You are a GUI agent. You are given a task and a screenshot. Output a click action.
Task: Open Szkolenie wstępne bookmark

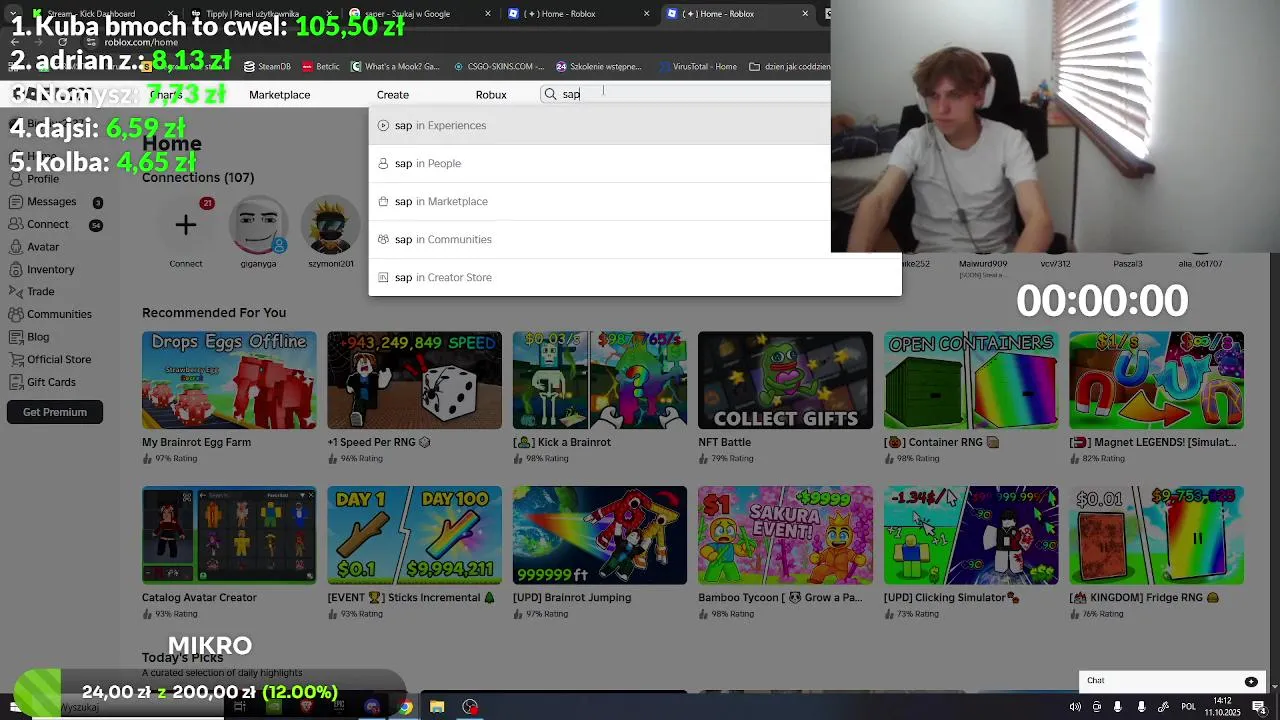click(x=598, y=67)
